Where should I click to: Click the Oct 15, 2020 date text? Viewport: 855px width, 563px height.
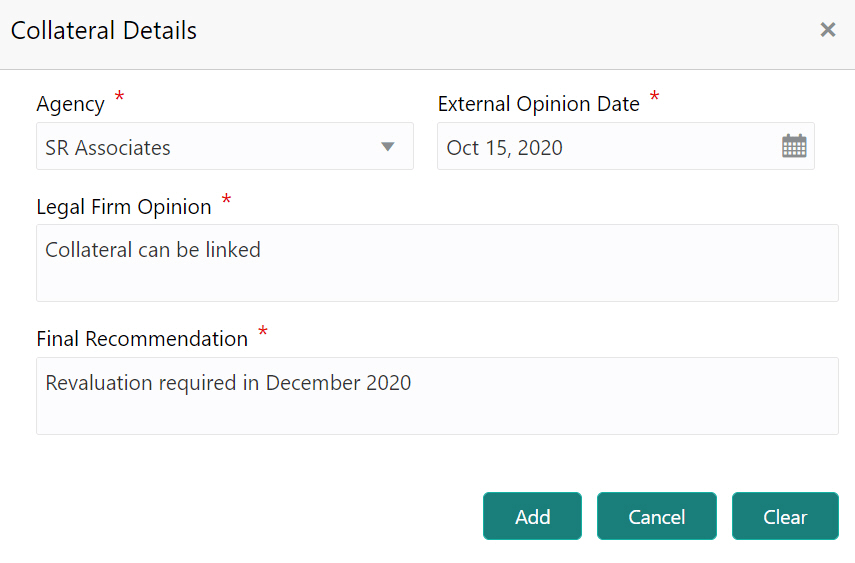(505, 148)
